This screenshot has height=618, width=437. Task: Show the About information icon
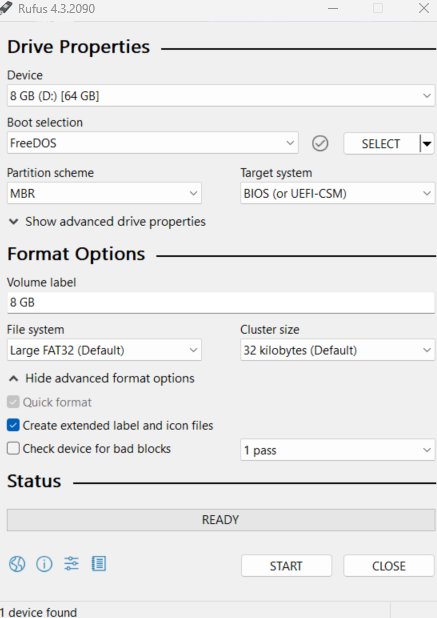click(x=44, y=564)
